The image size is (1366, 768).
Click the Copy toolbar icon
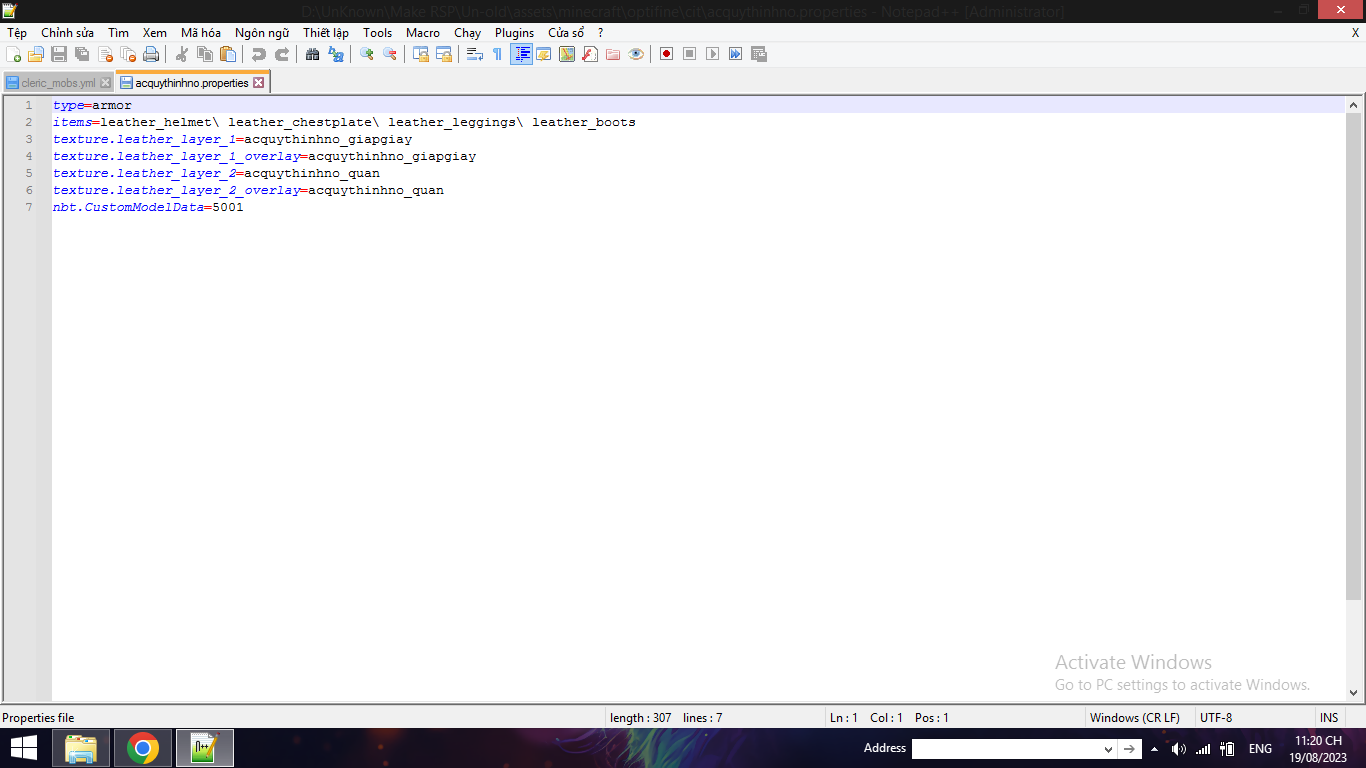point(205,54)
